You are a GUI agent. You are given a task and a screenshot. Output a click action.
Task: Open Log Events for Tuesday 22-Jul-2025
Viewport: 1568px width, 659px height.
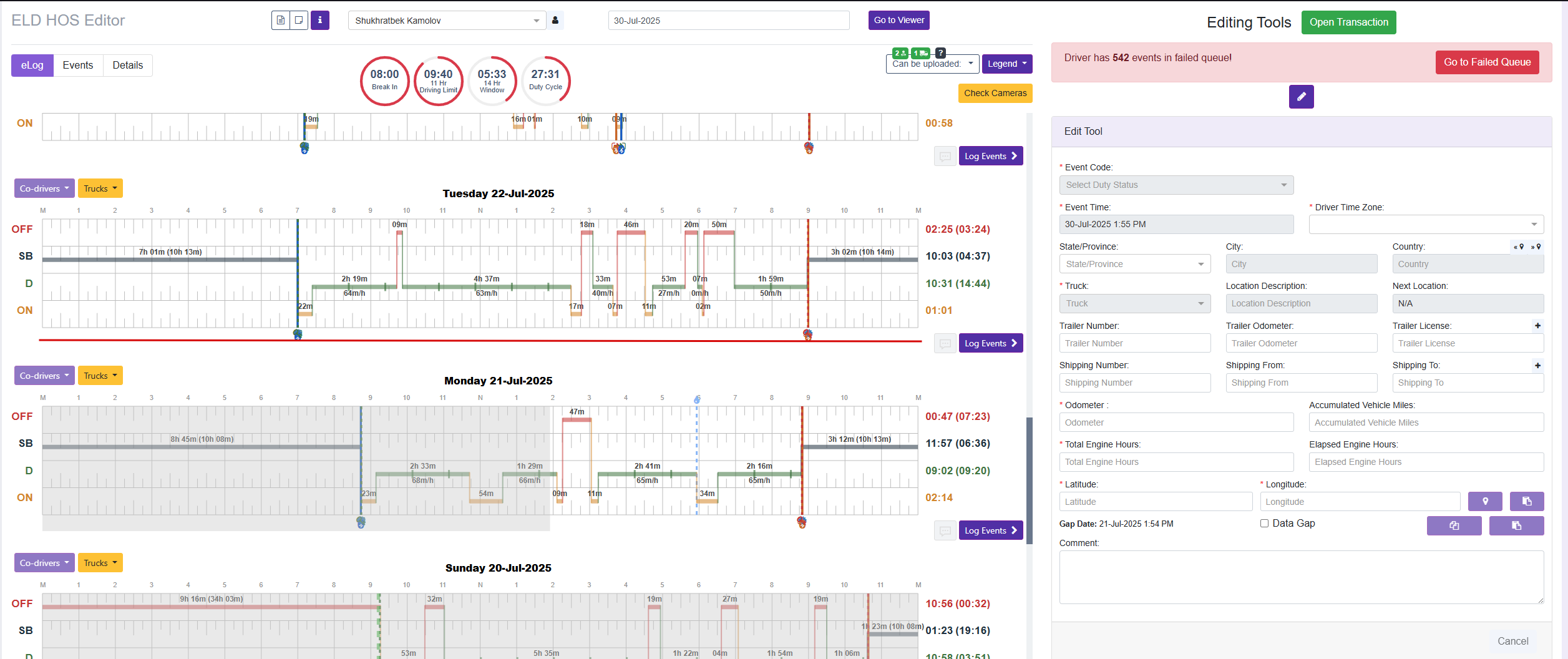991,343
